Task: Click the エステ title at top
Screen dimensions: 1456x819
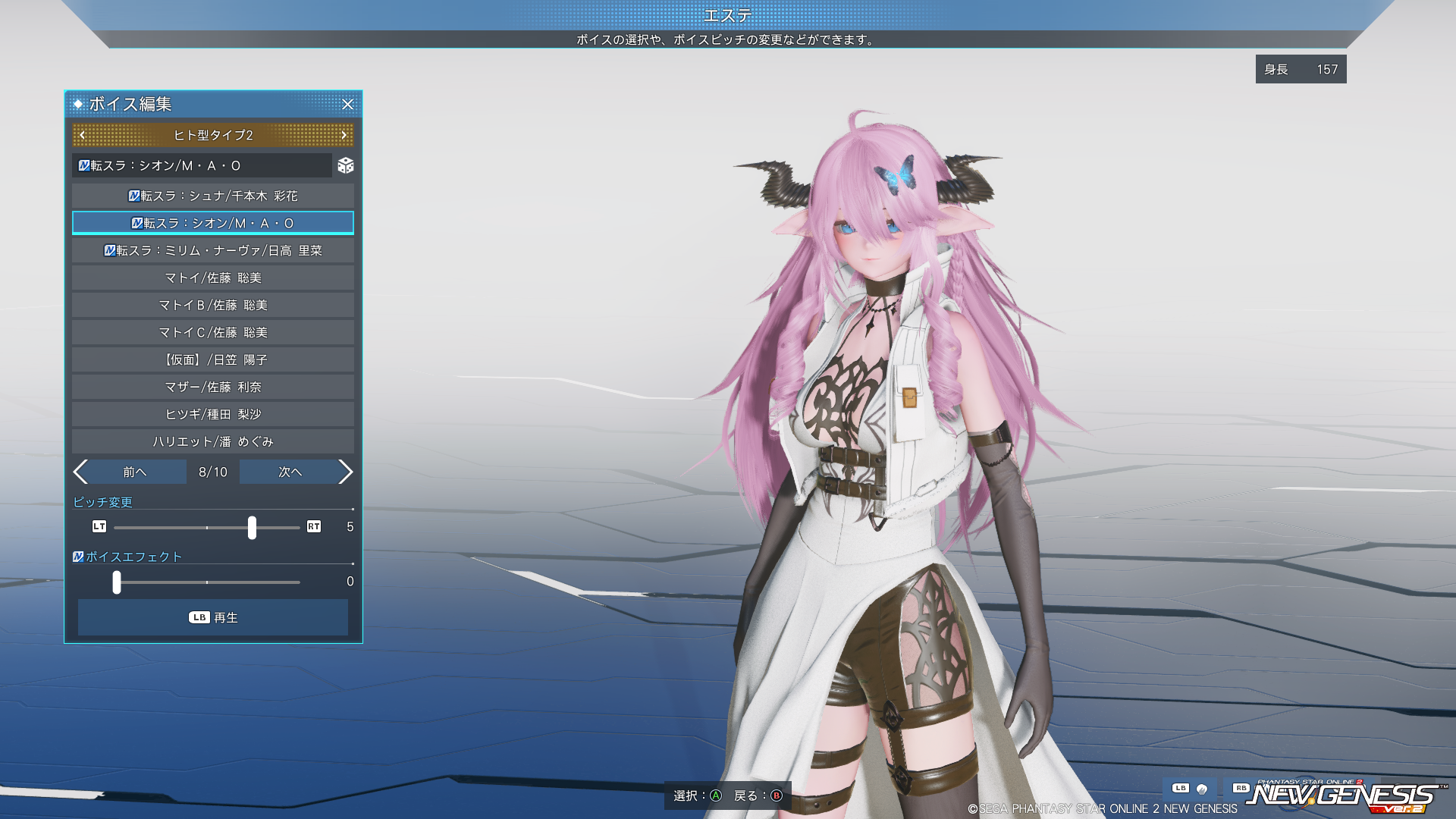Action: tap(727, 15)
